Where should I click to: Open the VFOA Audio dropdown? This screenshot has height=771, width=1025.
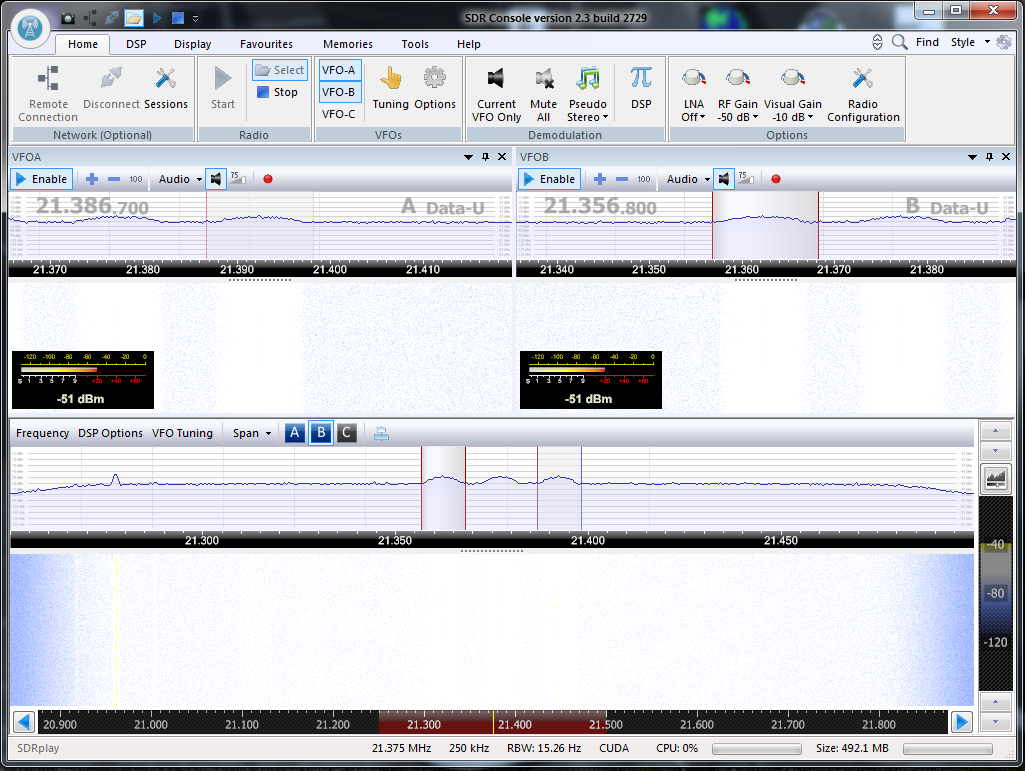click(178, 179)
